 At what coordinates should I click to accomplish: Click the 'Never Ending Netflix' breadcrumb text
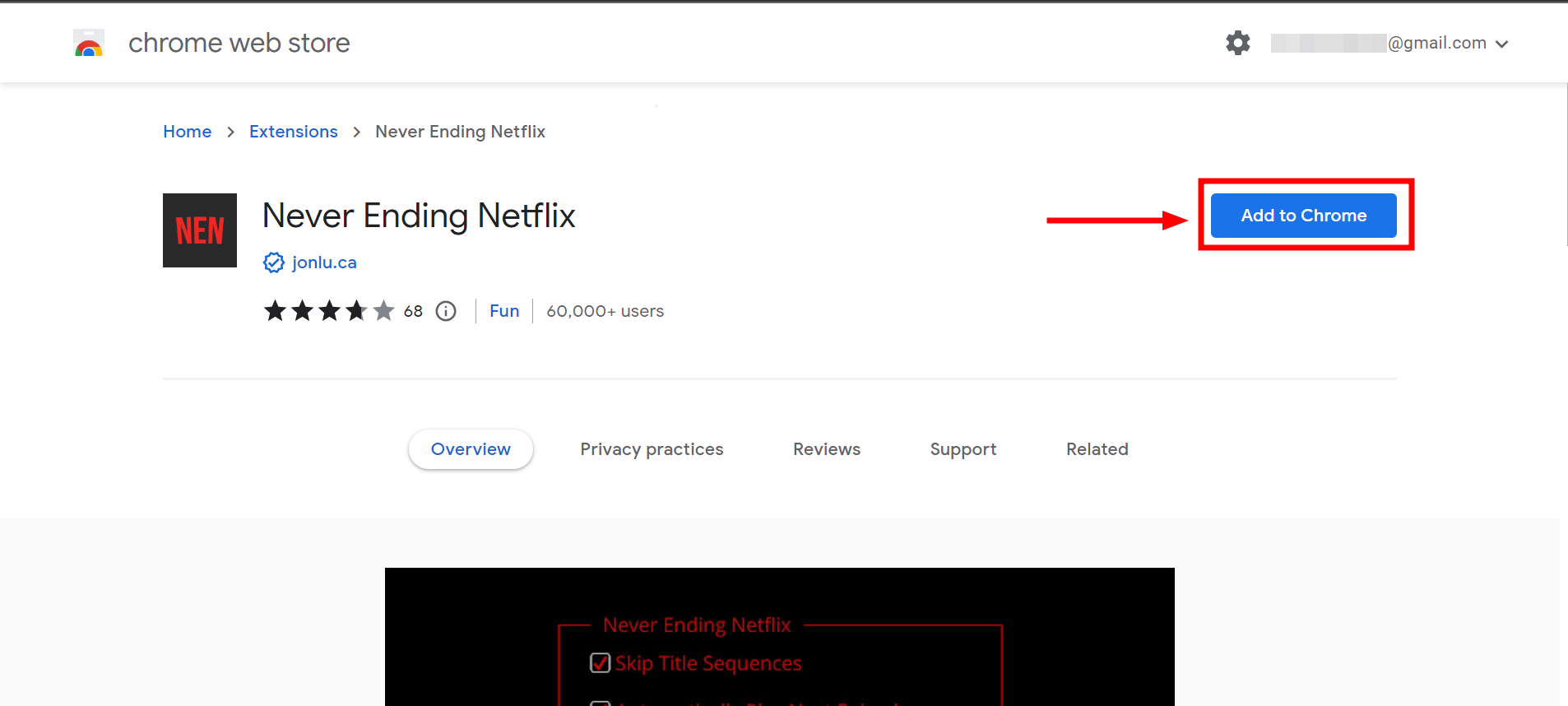[x=460, y=132]
